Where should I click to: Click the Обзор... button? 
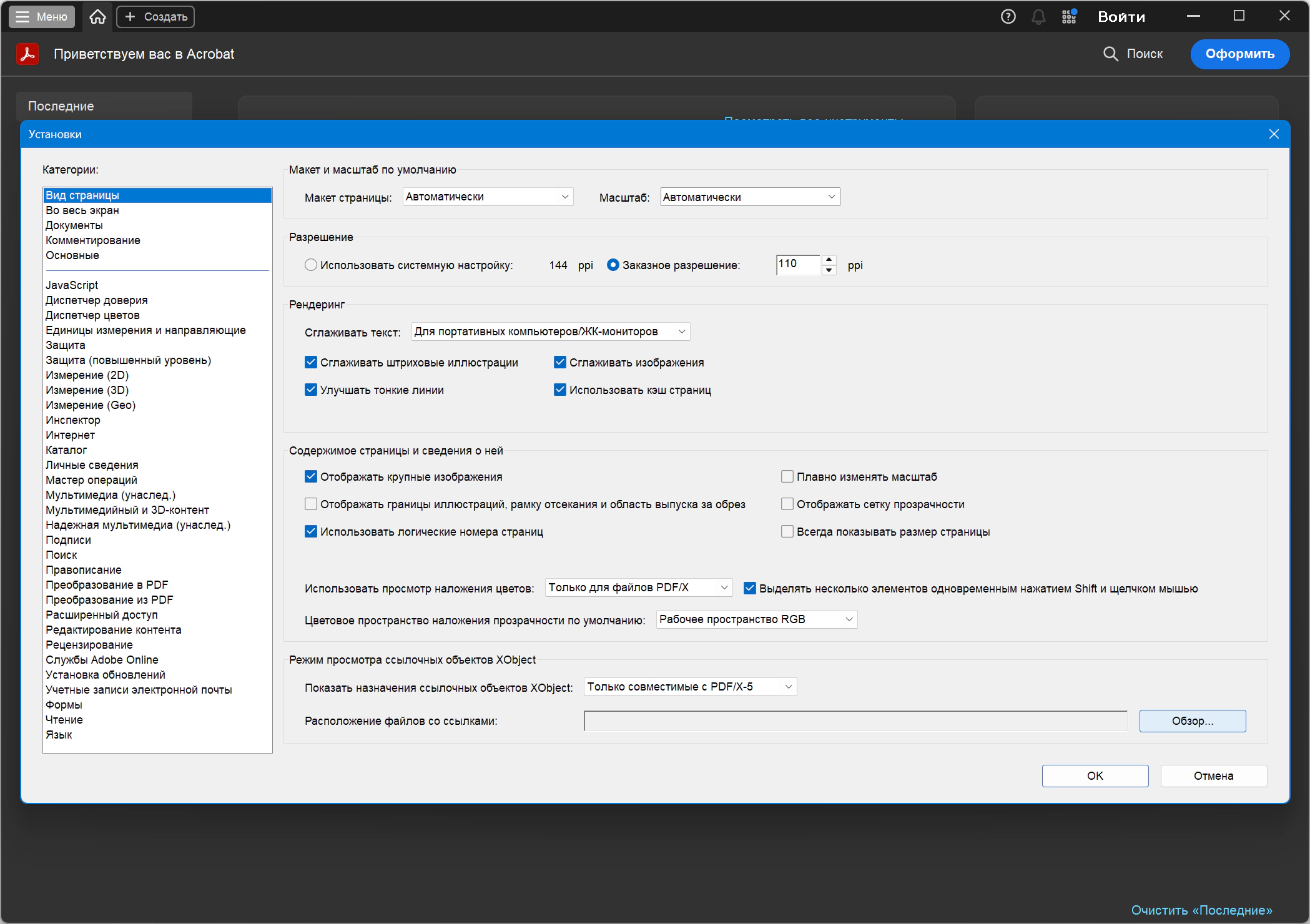(x=1192, y=721)
